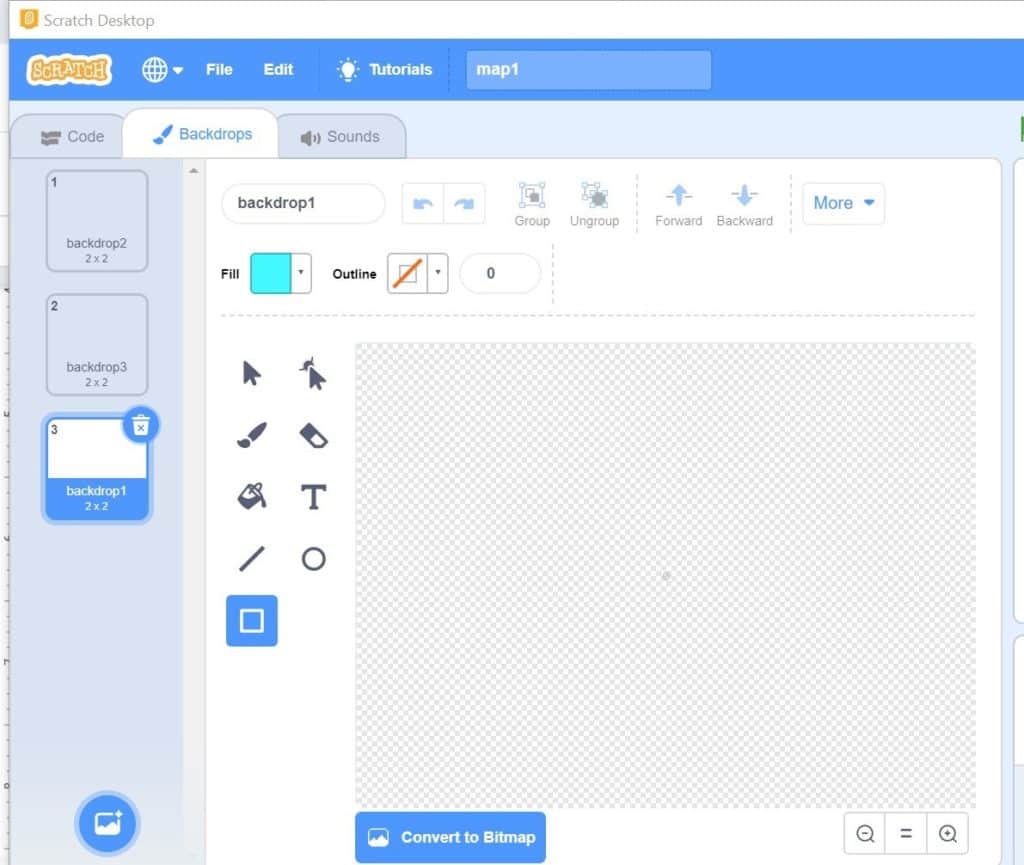The image size is (1024, 865).
Task: Pick the Fill bucket tool
Action: [251, 497]
